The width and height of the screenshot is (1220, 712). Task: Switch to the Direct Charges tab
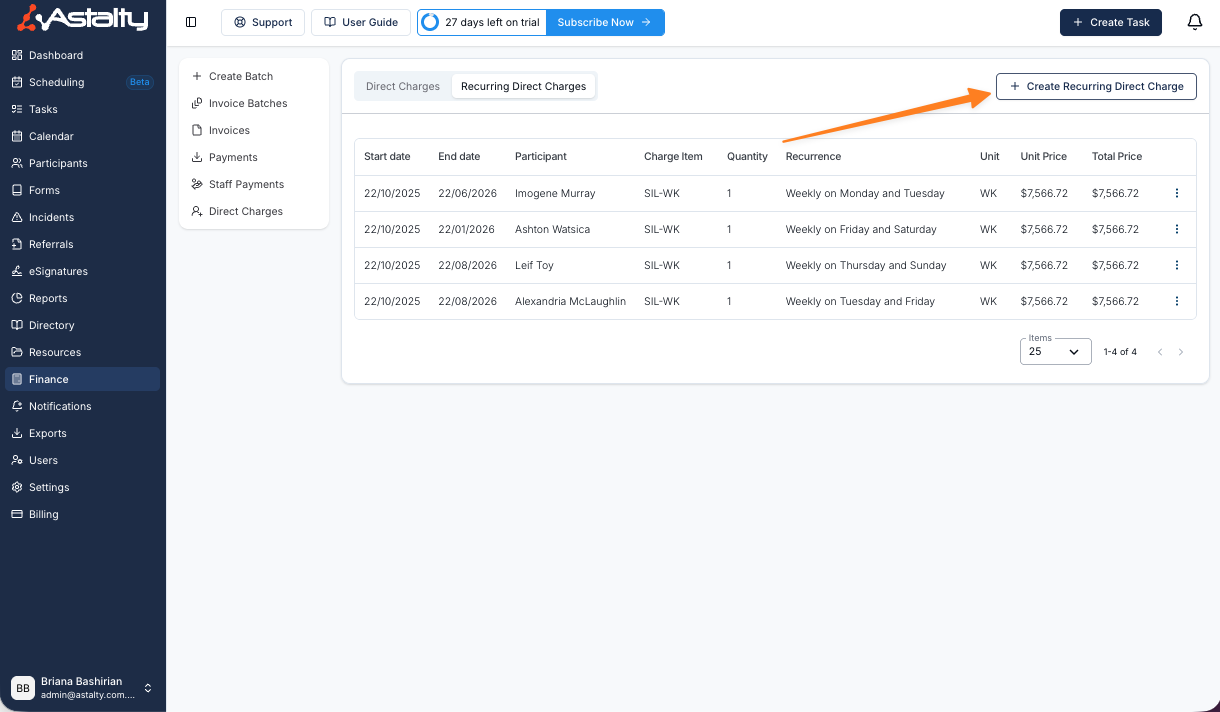click(x=403, y=86)
